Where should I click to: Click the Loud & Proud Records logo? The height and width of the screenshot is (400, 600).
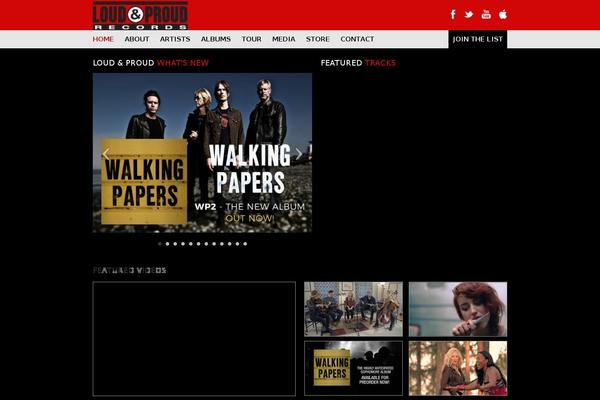pos(140,15)
